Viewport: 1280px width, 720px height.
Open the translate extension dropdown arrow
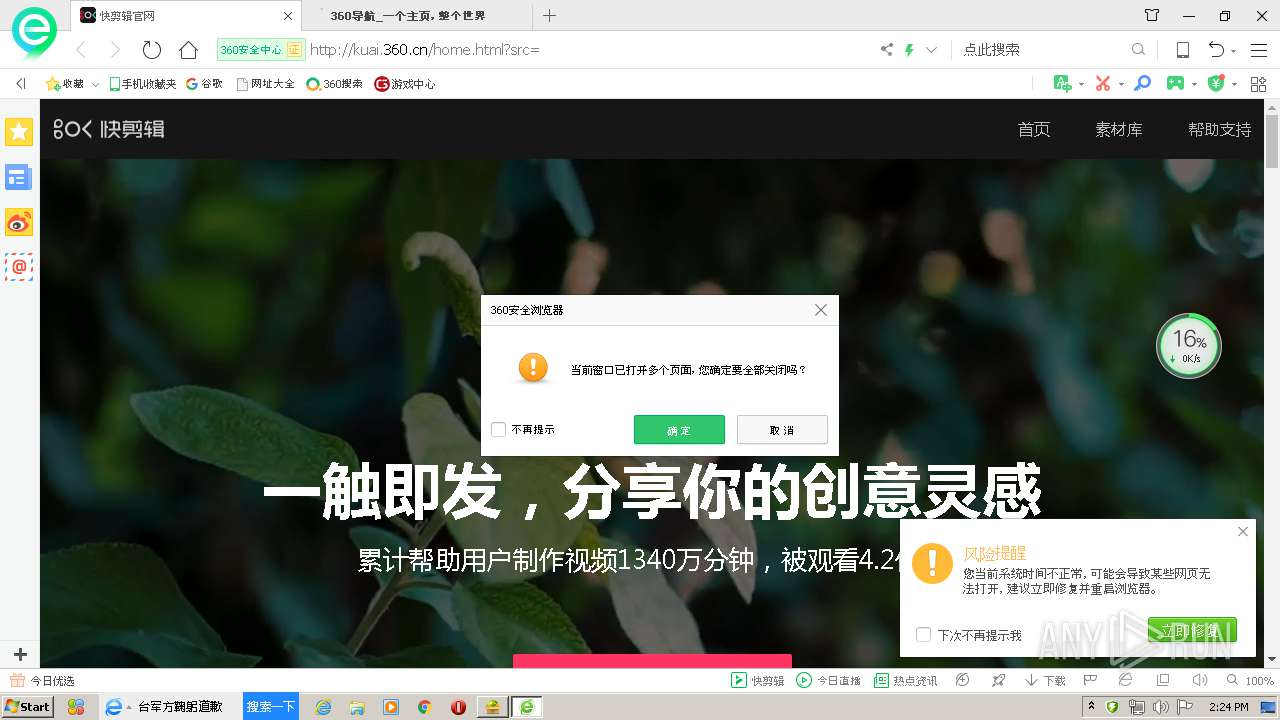click(1081, 85)
